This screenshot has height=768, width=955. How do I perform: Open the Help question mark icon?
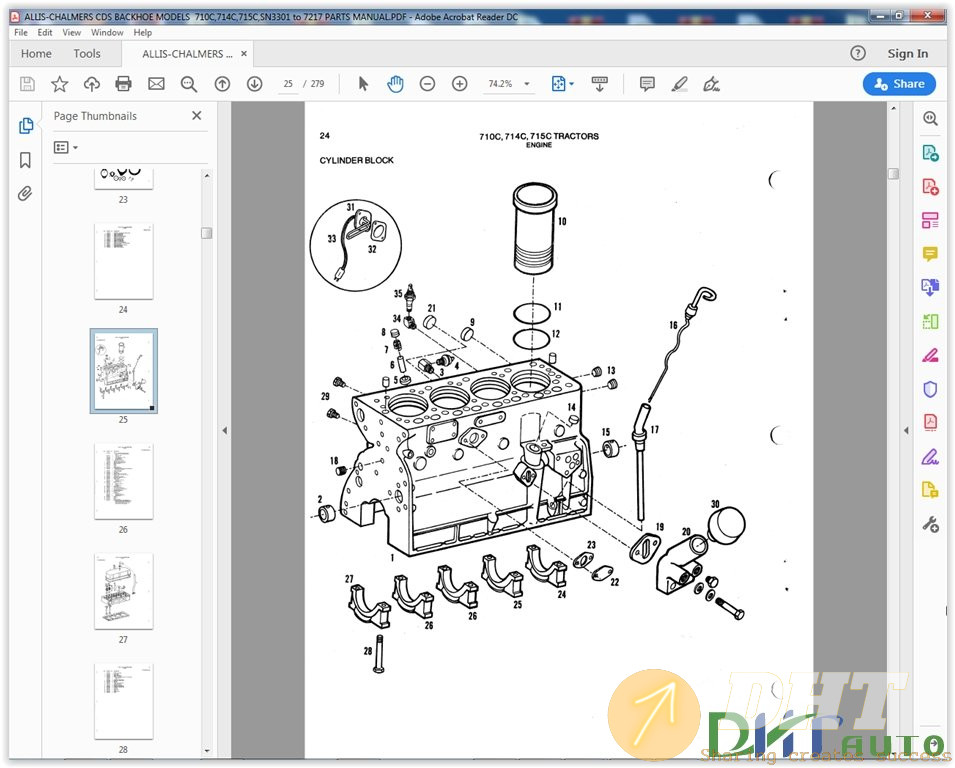[858, 54]
